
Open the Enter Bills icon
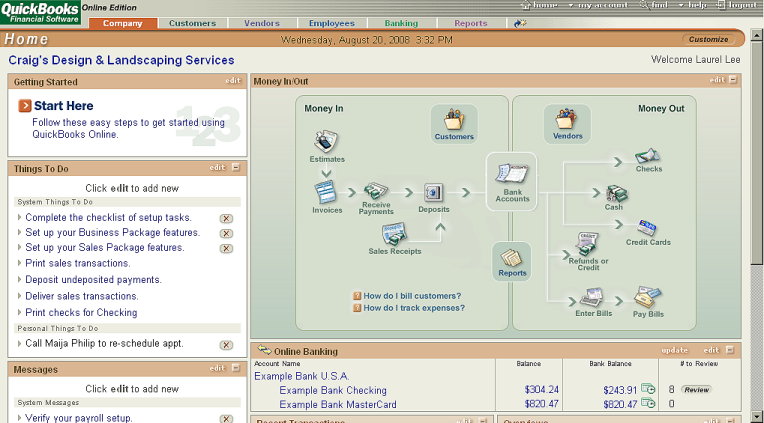(x=592, y=297)
